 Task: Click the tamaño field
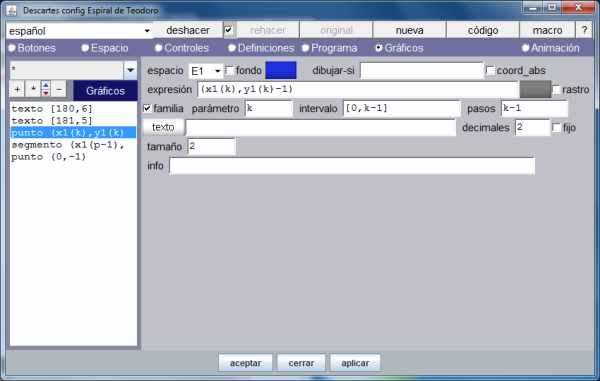(211, 147)
